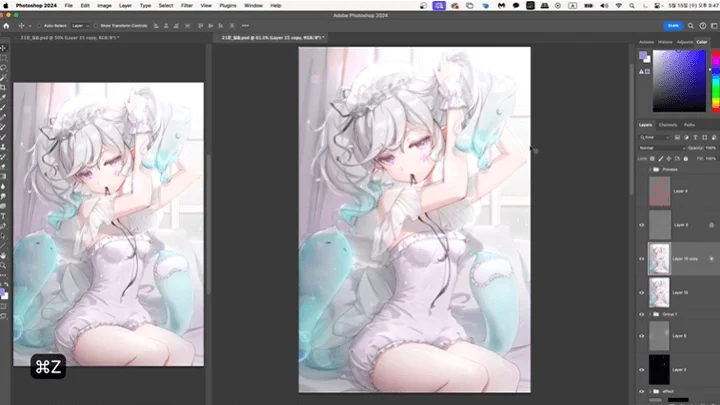Open the Filter menu
The image size is (720, 405).
click(186, 6)
